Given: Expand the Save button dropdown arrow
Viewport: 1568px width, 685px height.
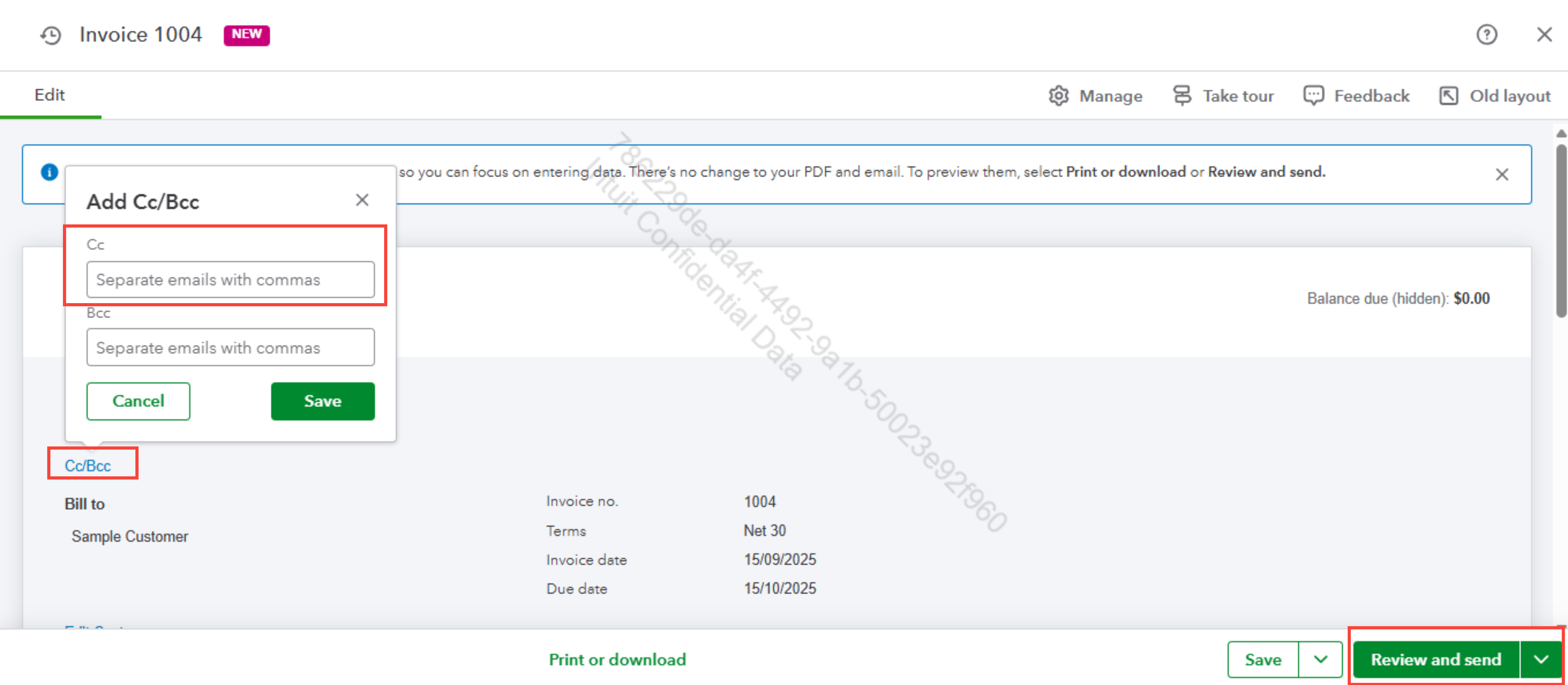Looking at the screenshot, I should tap(1320, 659).
